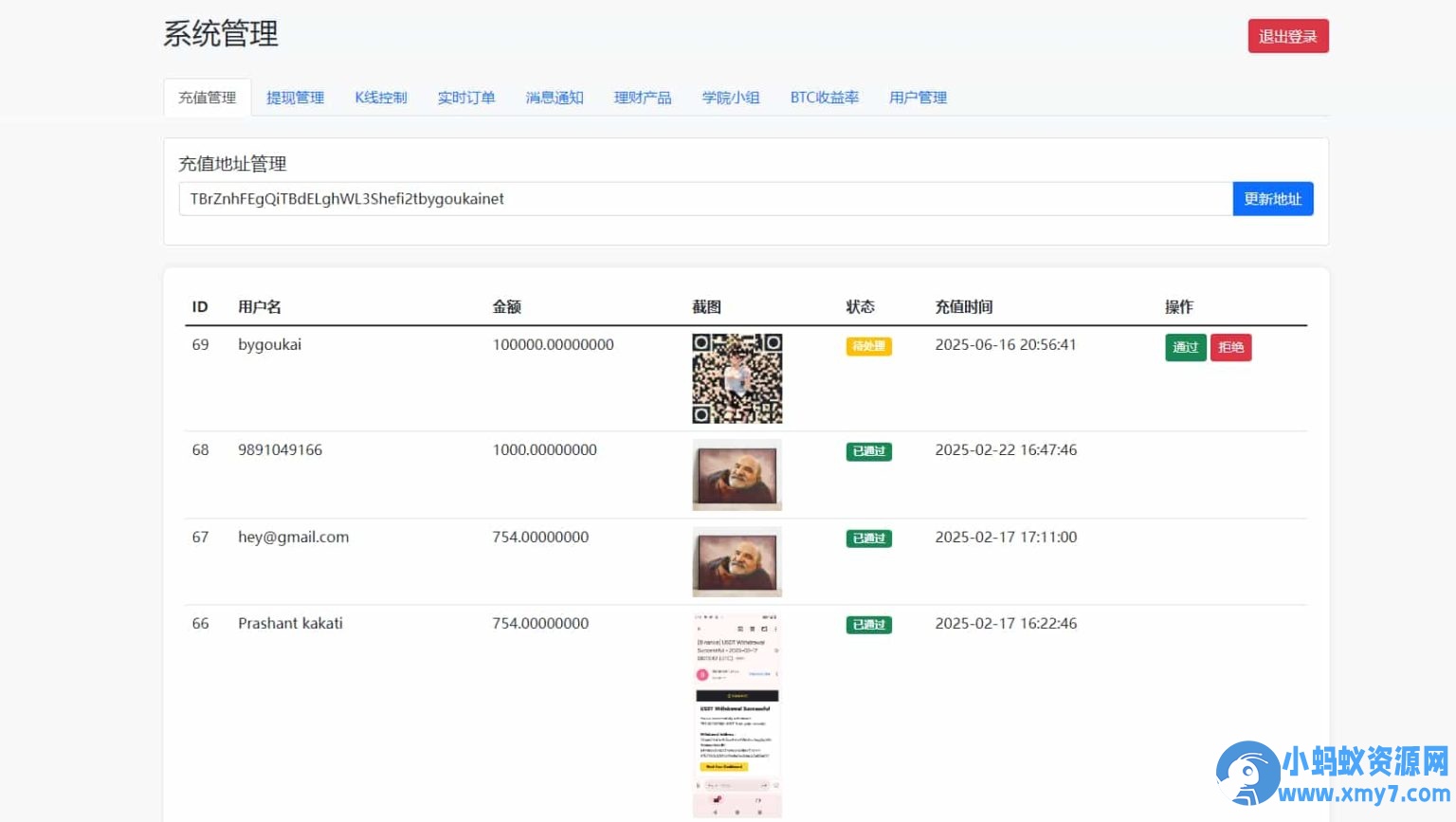View the BTC收益率 tab
This screenshot has height=822, width=1456.
coord(824,97)
